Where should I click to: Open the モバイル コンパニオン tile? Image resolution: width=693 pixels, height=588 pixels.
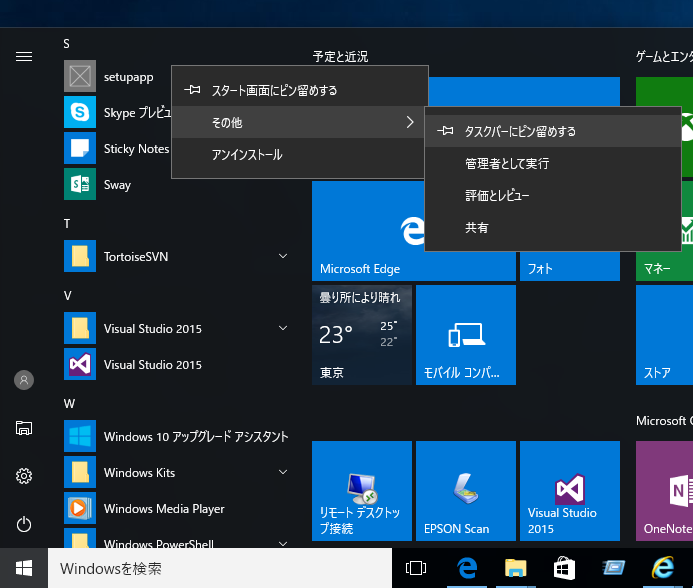[x=466, y=335]
